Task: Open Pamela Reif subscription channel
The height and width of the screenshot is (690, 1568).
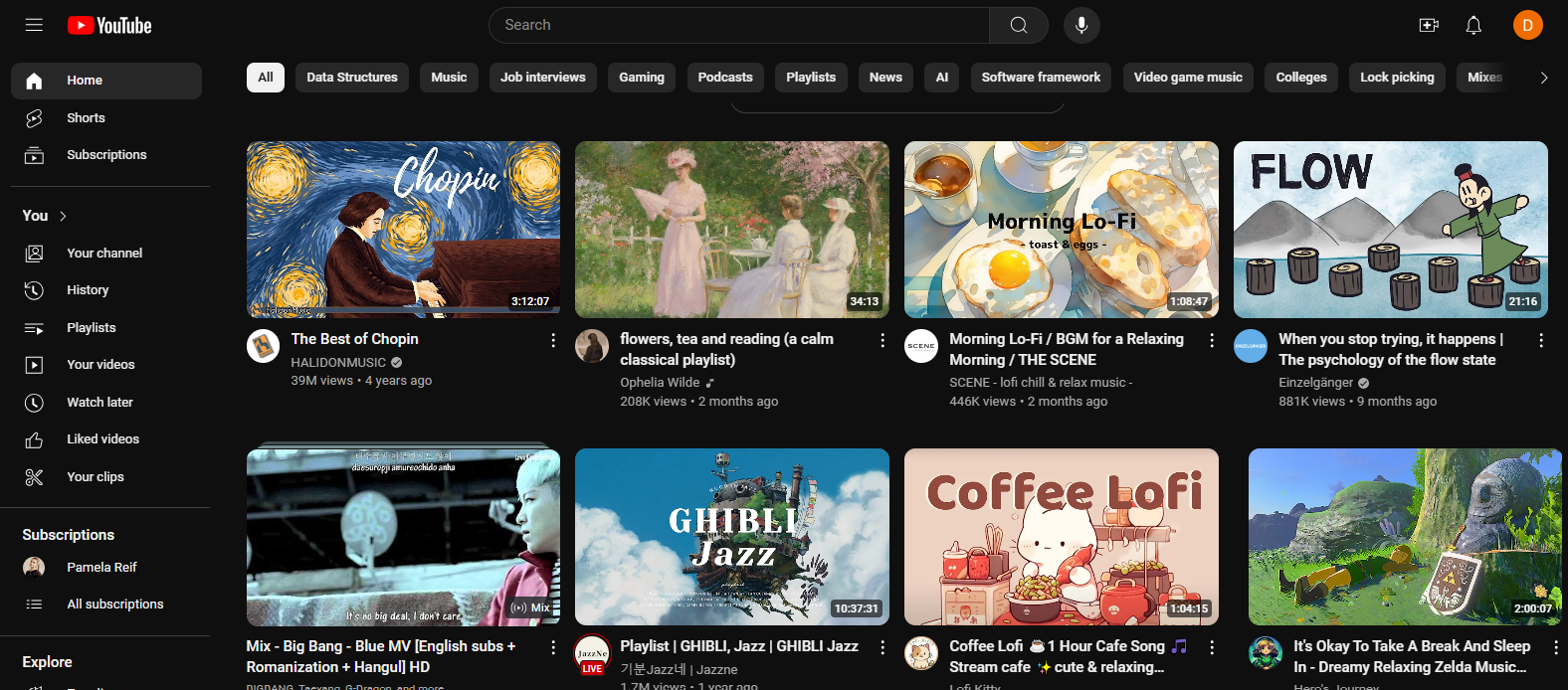Action: (x=106, y=568)
